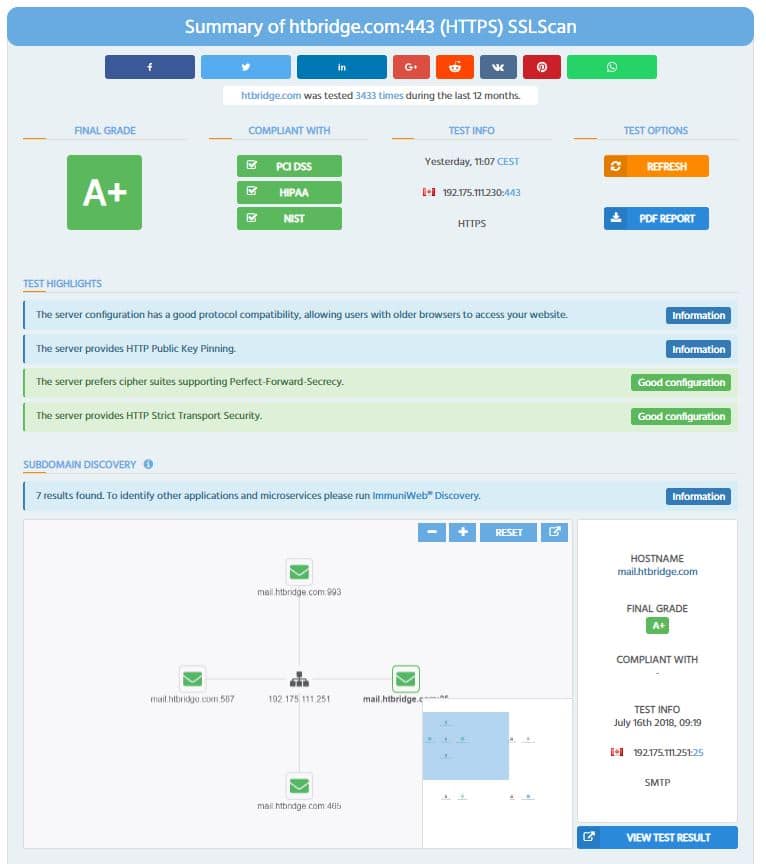The height and width of the screenshot is (864, 766).
Task: Open the subdomain map in new window
Action: pos(554,532)
